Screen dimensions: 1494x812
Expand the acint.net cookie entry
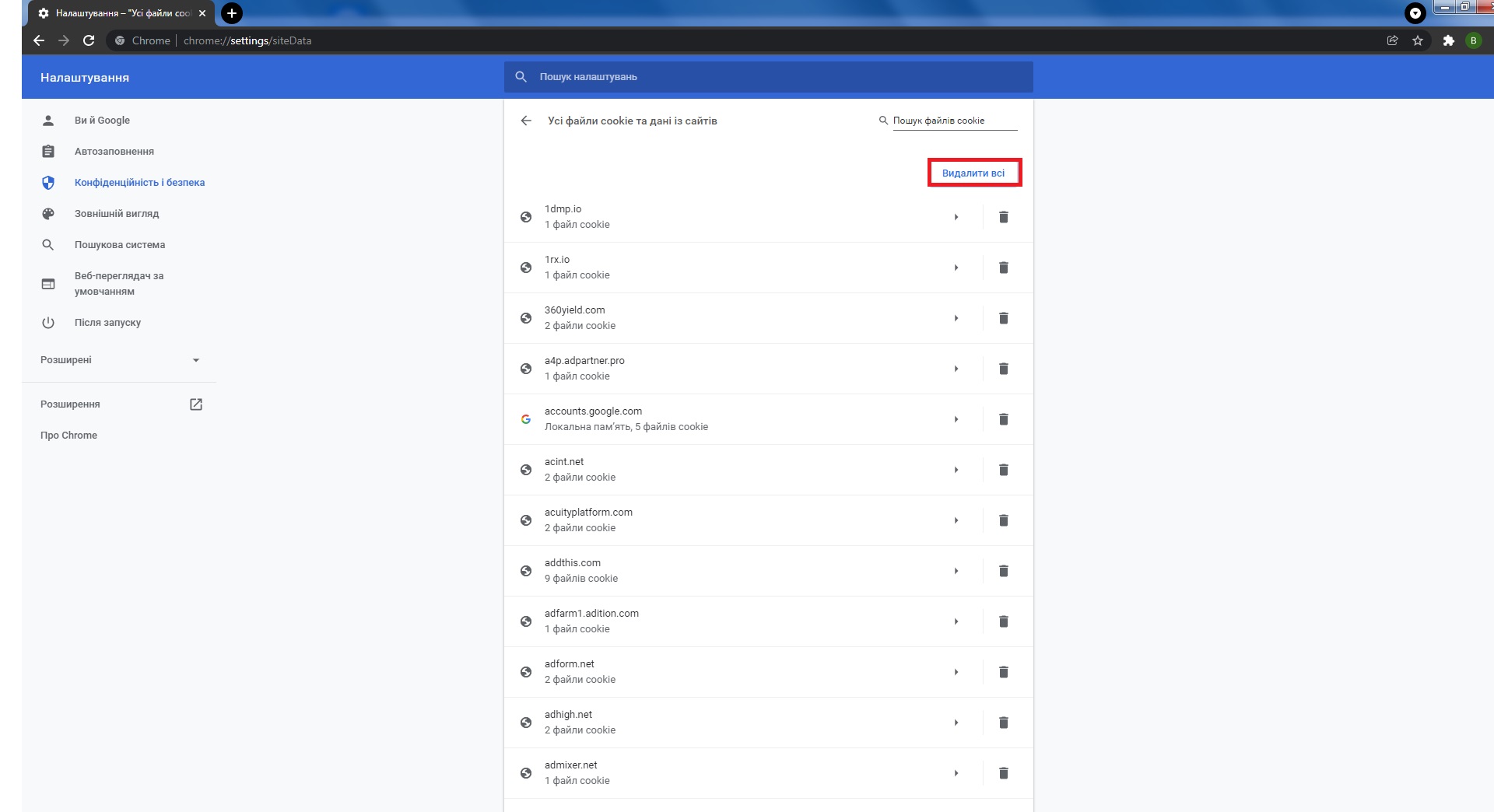[956, 470]
